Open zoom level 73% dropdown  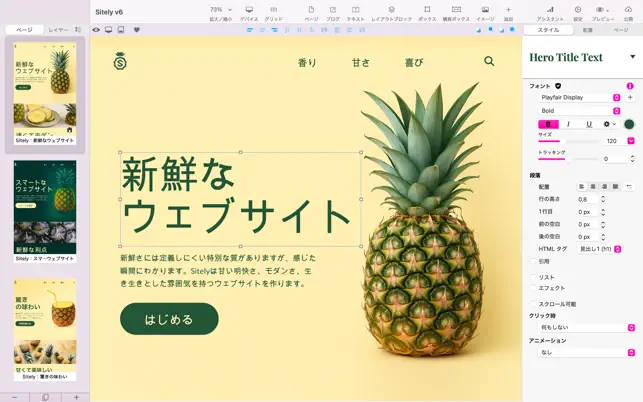(221, 9)
